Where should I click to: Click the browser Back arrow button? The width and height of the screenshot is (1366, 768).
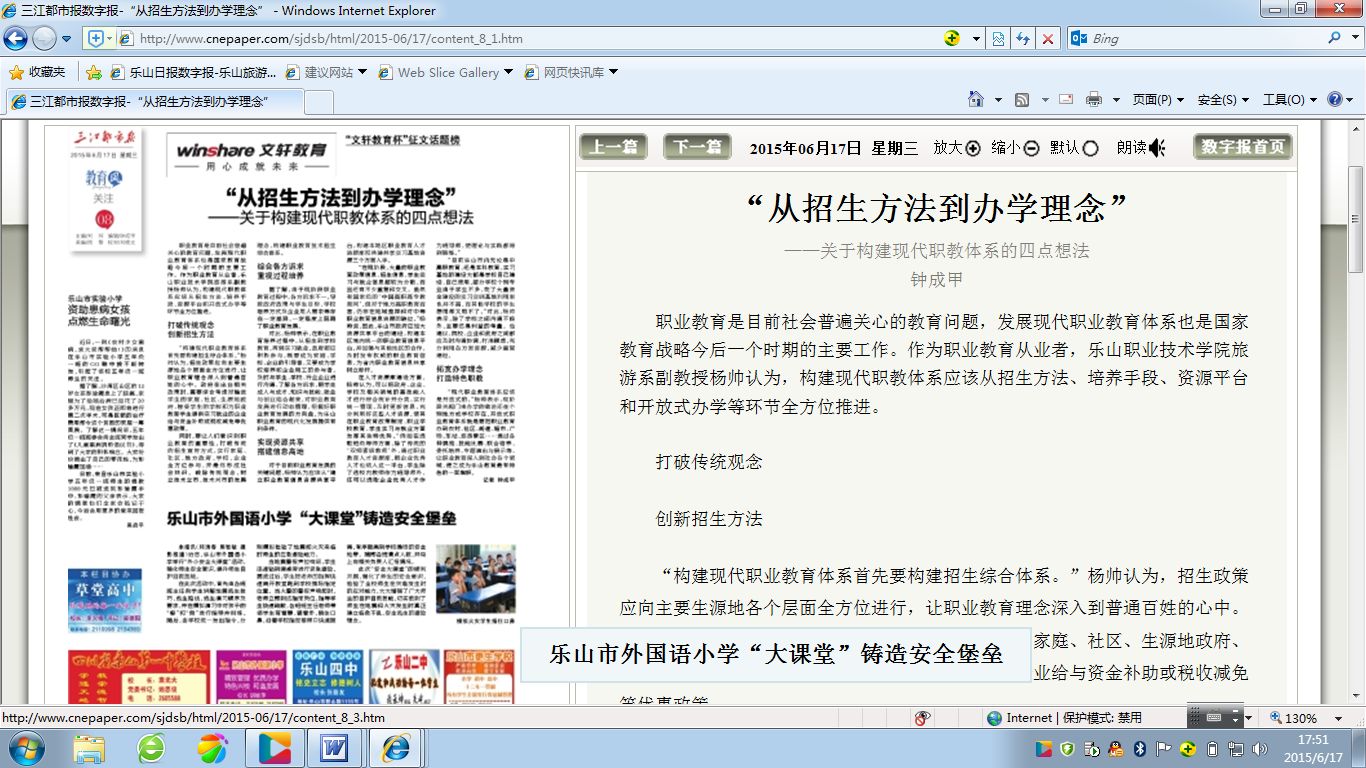[x=16, y=39]
